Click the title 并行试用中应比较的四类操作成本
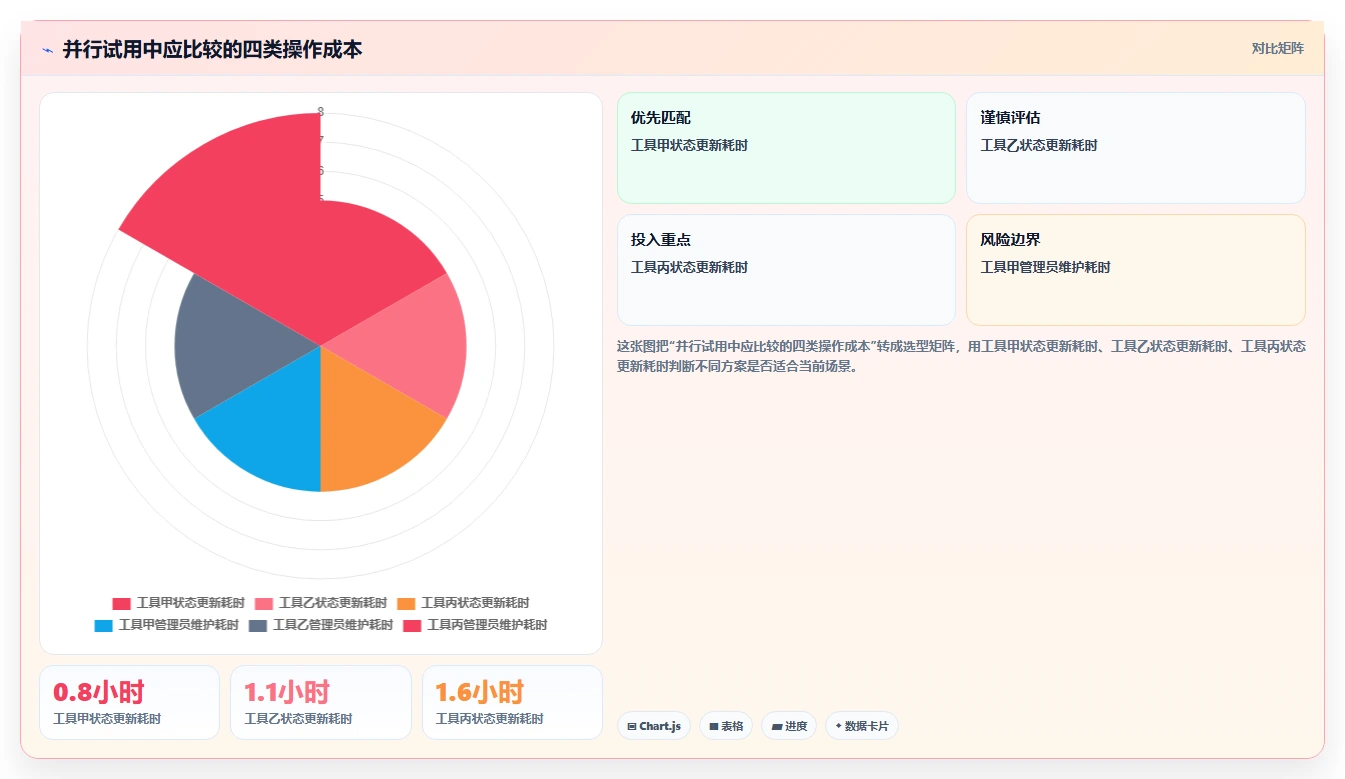This screenshot has height=779, width=1345. (x=212, y=50)
